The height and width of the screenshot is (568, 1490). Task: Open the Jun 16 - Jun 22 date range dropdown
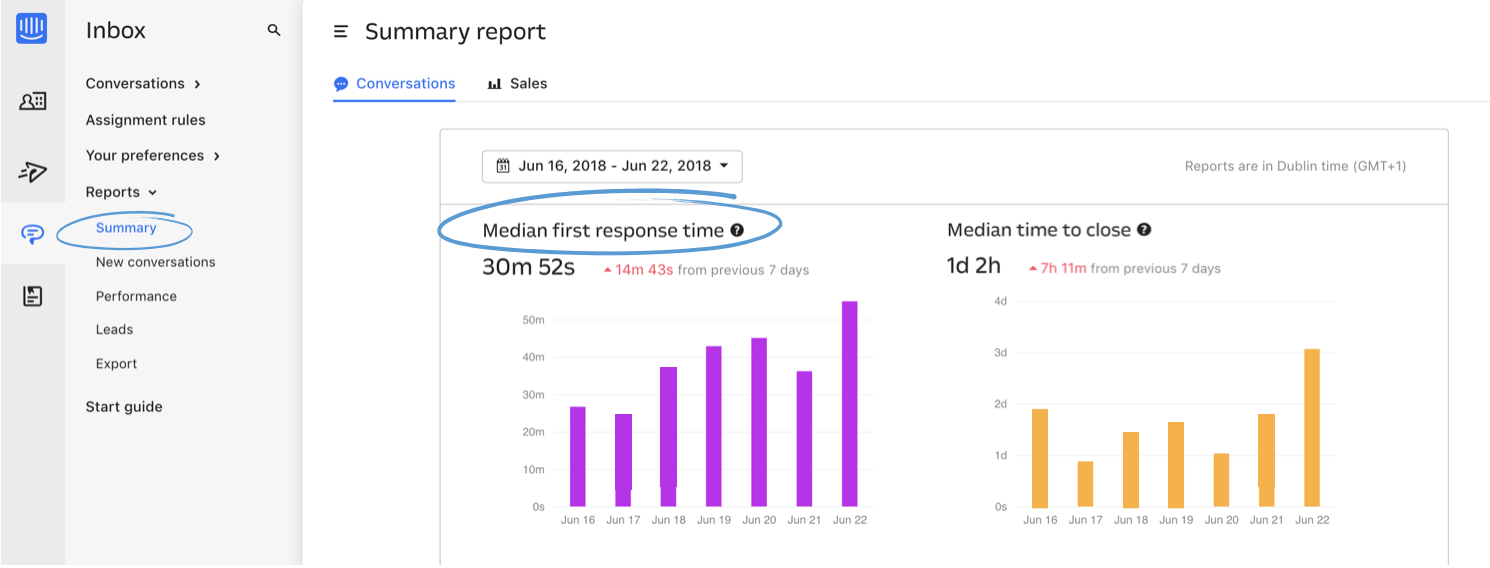[x=612, y=166]
